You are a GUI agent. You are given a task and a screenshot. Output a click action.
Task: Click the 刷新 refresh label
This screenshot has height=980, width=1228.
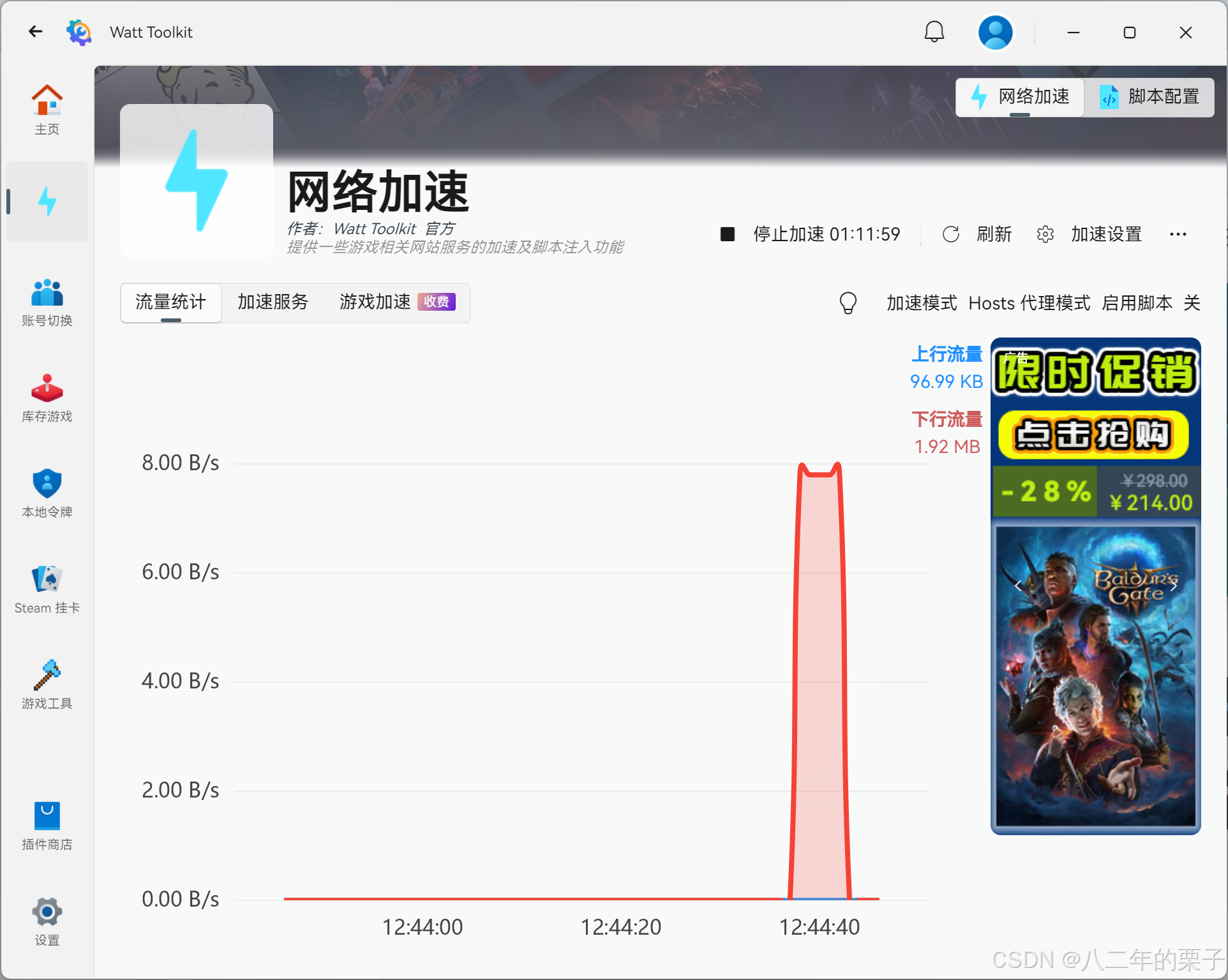(994, 234)
